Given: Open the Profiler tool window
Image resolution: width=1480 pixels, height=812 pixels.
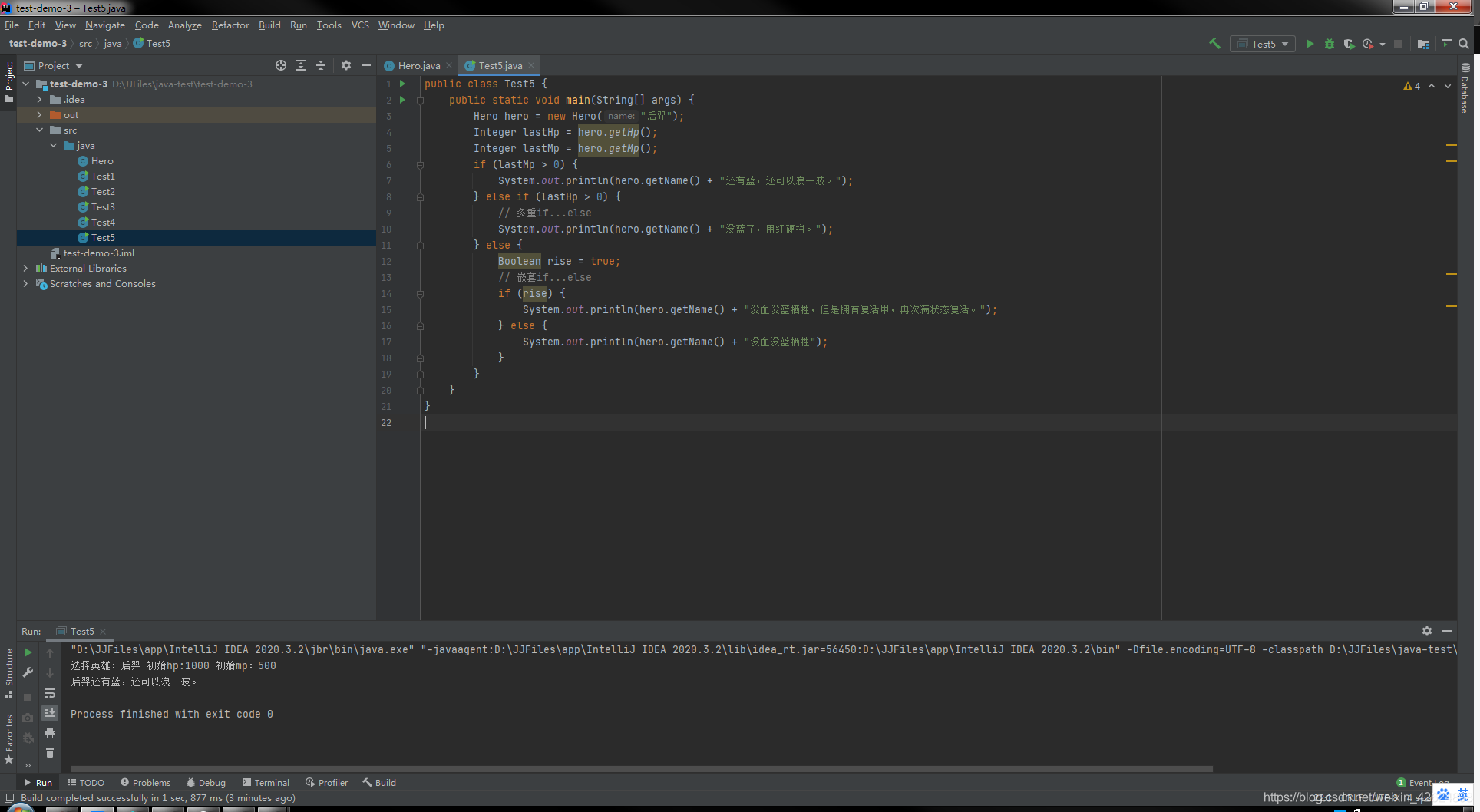Looking at the screenshot, I should [326, 782].
